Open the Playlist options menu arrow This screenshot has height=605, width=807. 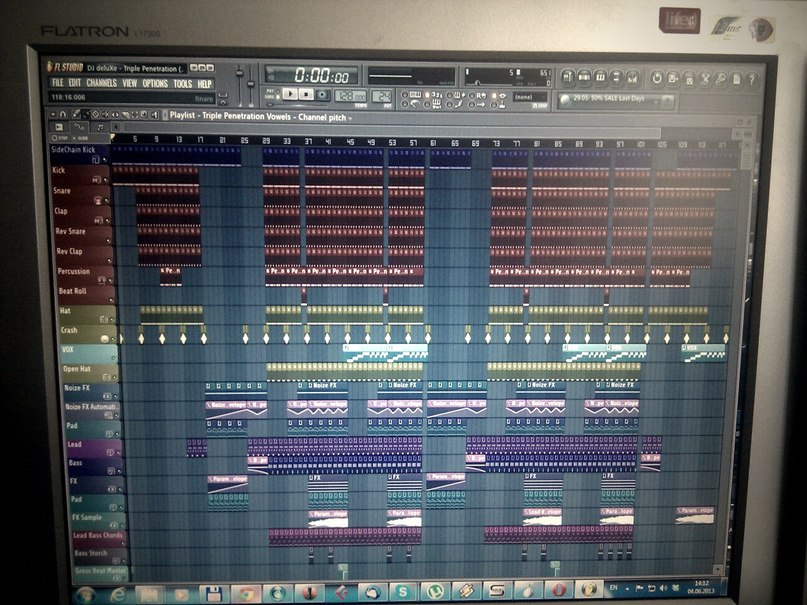tap(53, 114)
